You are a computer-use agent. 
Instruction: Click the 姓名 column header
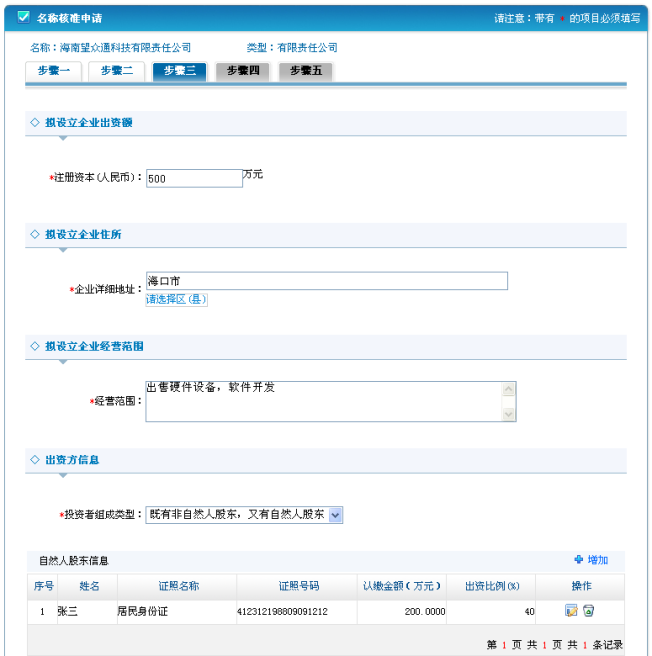(89, 586)
